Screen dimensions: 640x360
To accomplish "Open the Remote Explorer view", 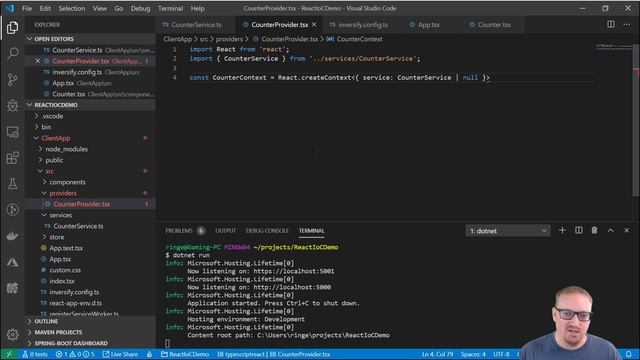I will (x=12, y=132).
